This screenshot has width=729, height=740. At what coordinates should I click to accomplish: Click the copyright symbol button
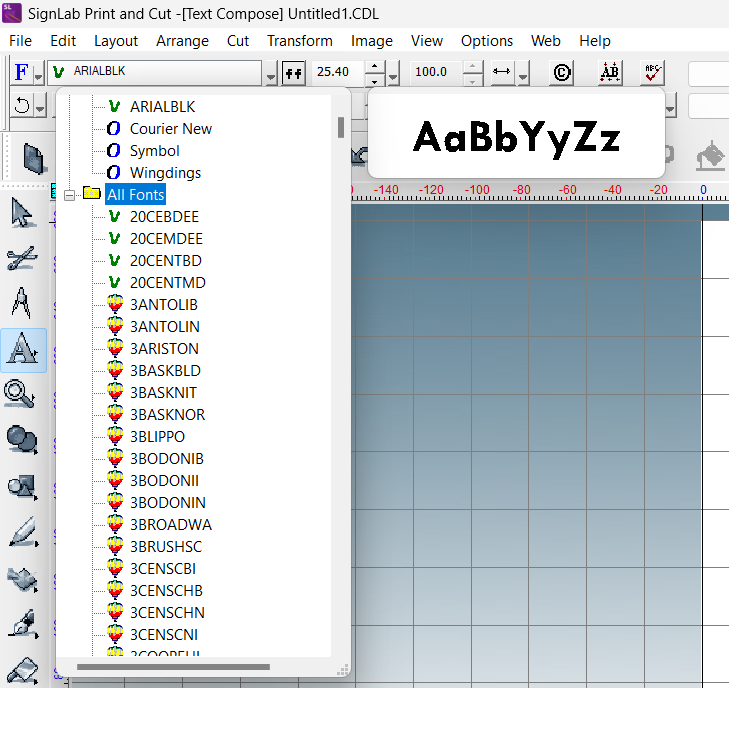561,73
